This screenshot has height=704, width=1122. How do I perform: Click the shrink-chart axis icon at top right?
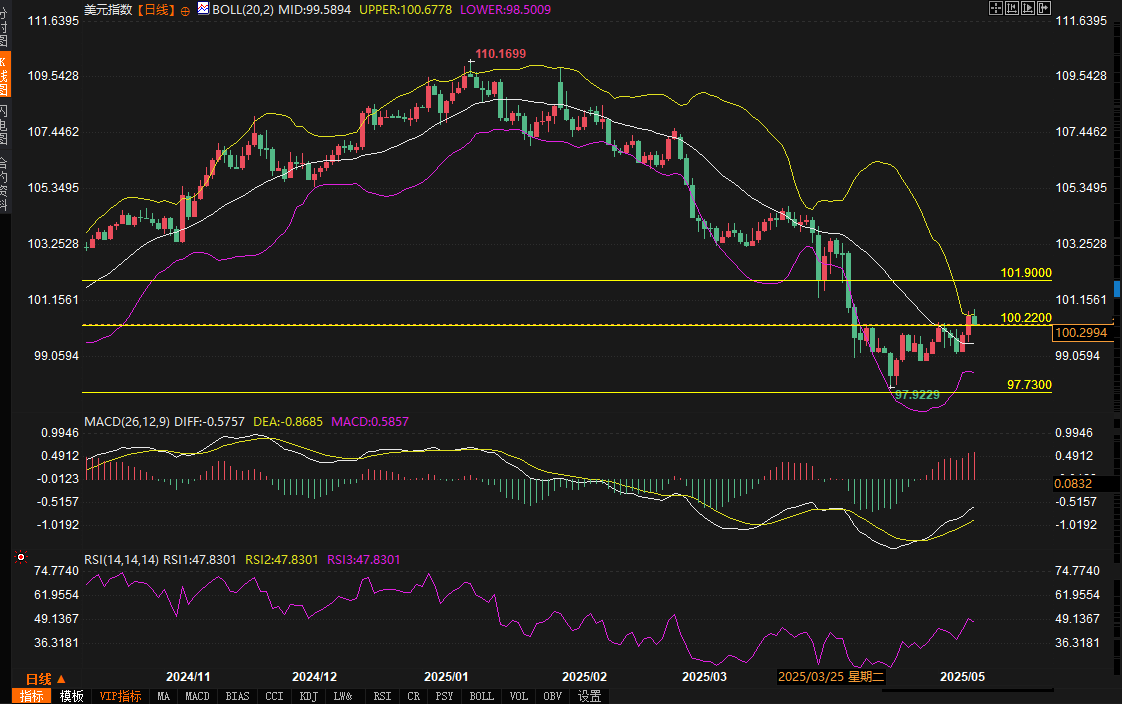point(1012,9)
